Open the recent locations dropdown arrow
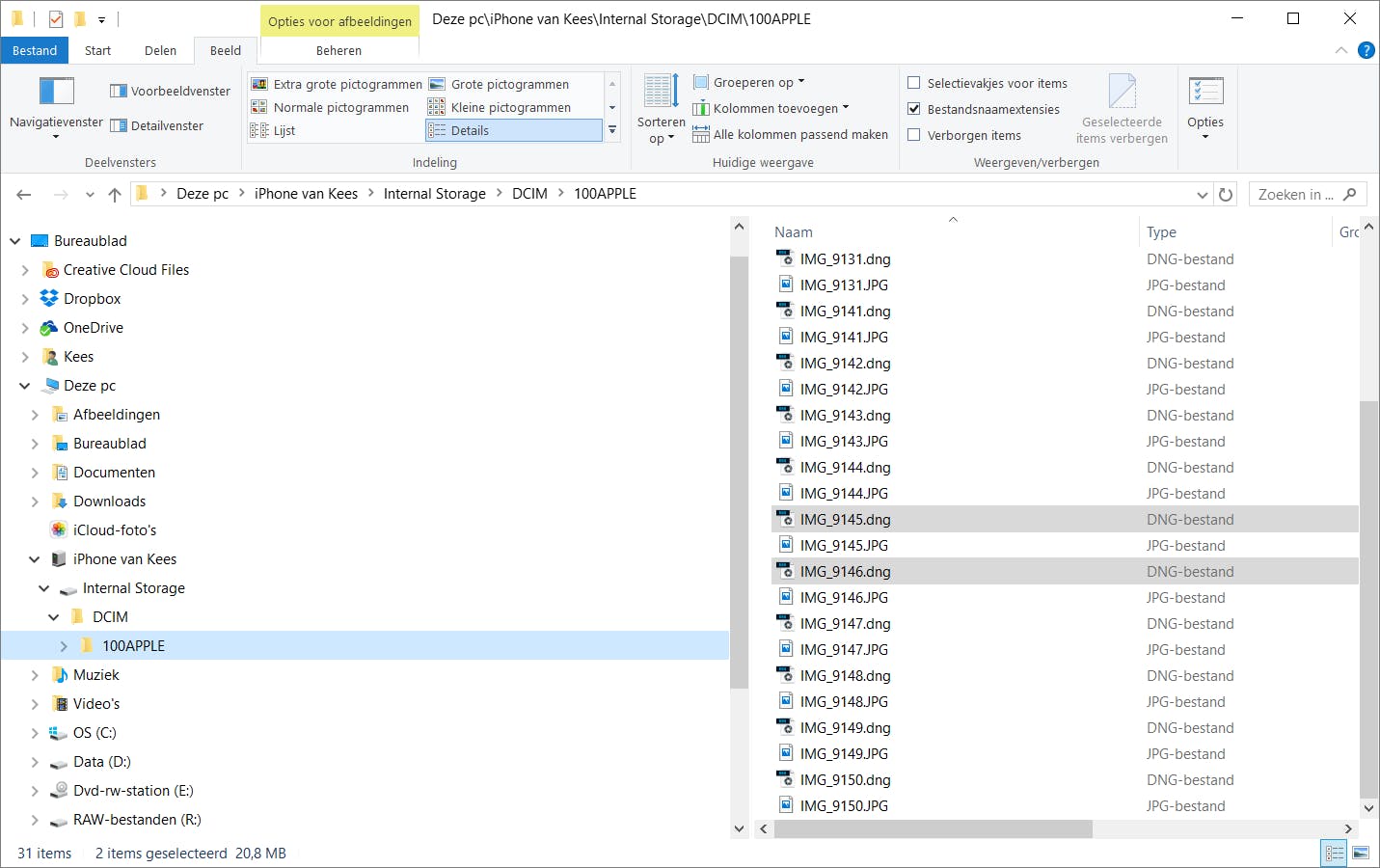The height and width of the screenshot is (868, 1380). pos(90,194)
